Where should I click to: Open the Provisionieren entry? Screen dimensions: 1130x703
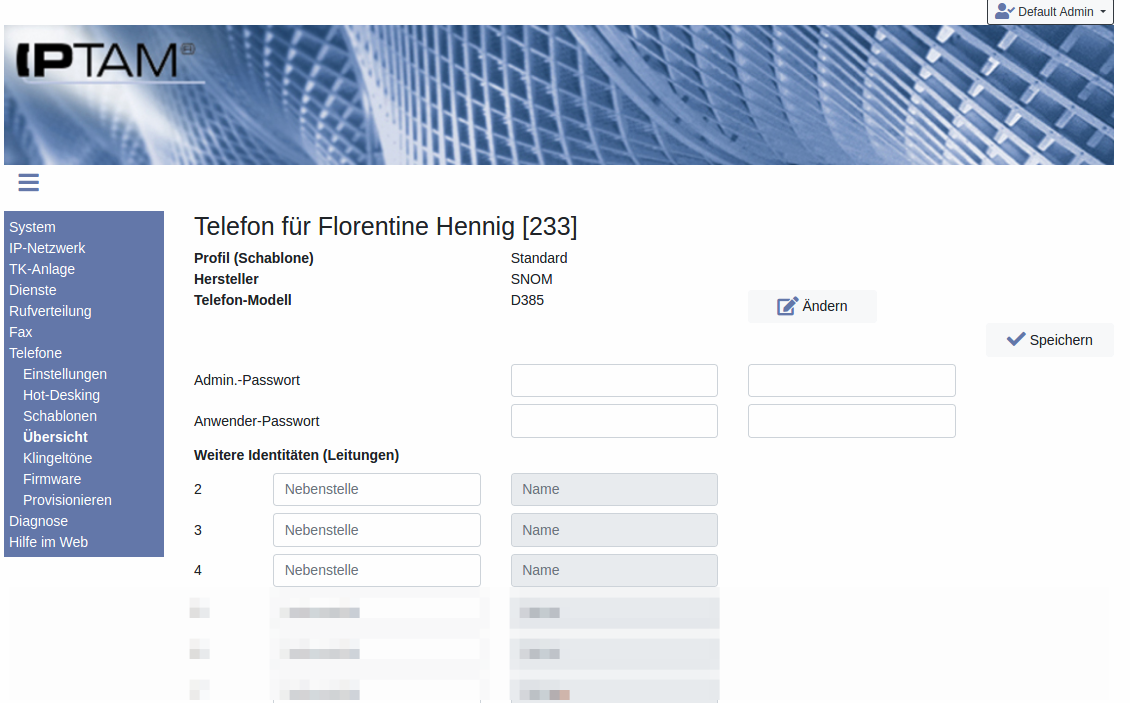pyautogui.click(x=67, y=500)
